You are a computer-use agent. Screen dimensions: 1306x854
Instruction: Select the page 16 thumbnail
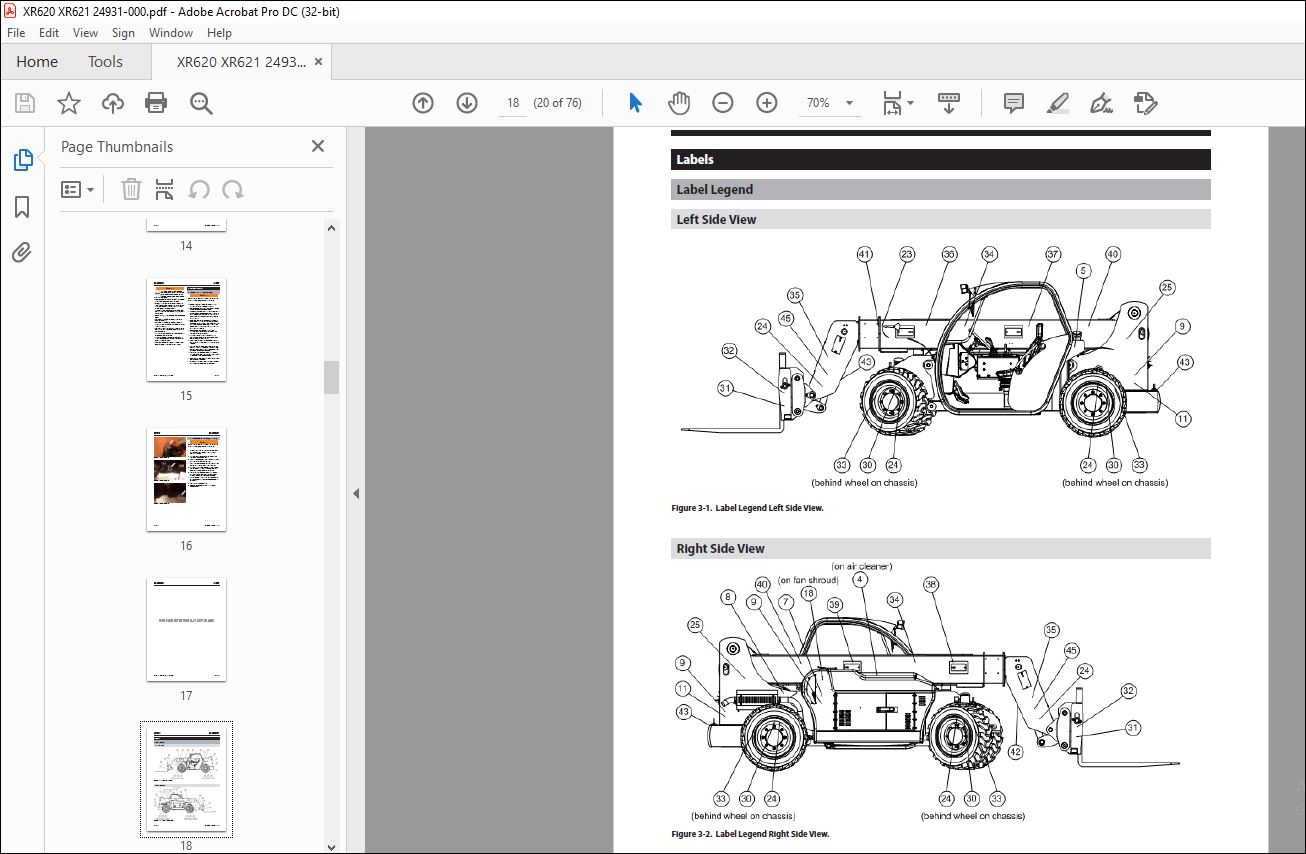pos(186,480)
